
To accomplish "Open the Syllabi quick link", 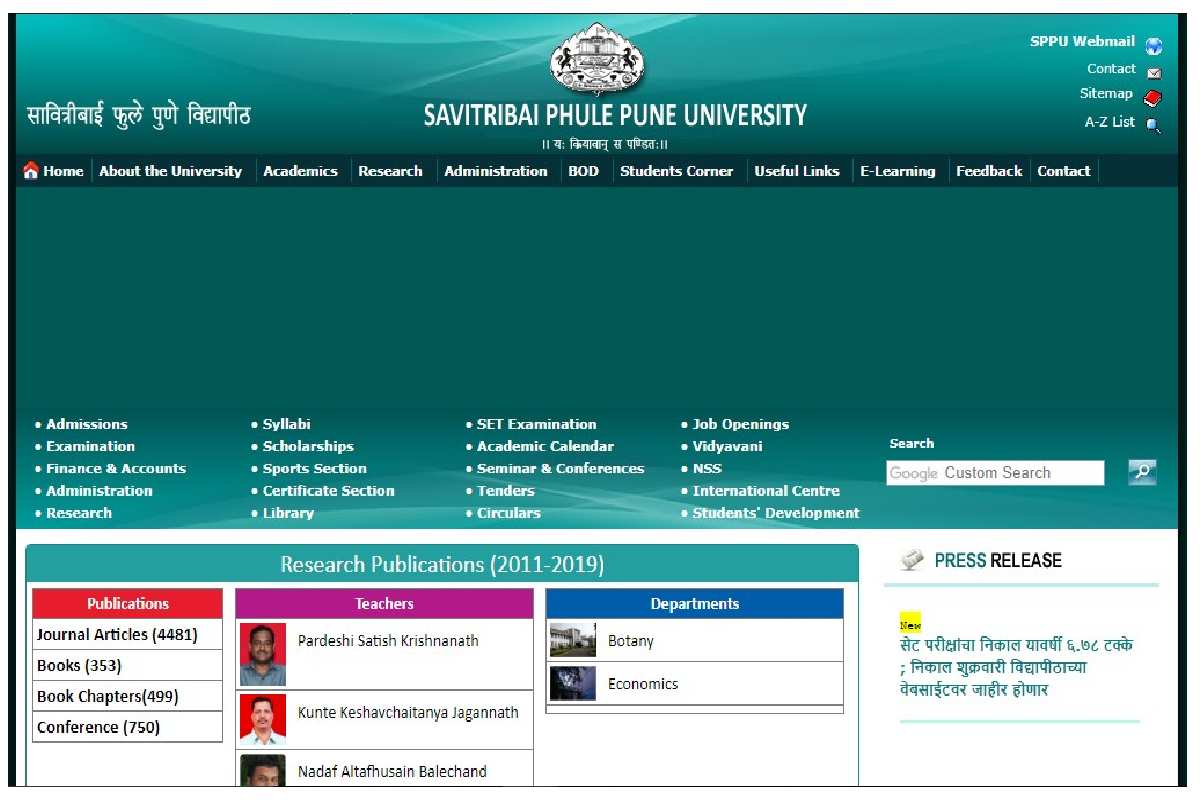I will coord(287,424).
